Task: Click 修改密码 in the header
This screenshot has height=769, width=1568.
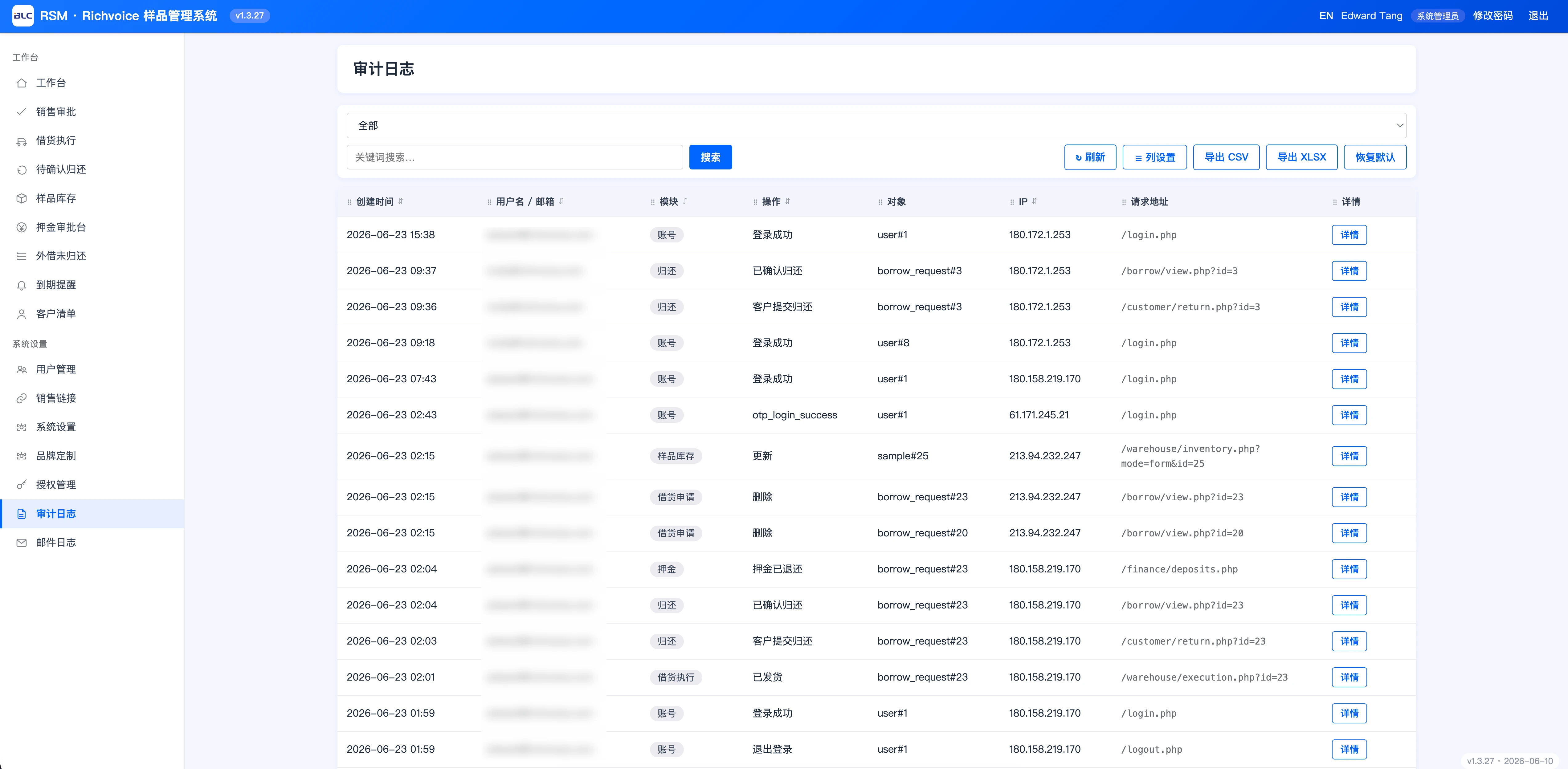Action: coord(1492,16)
